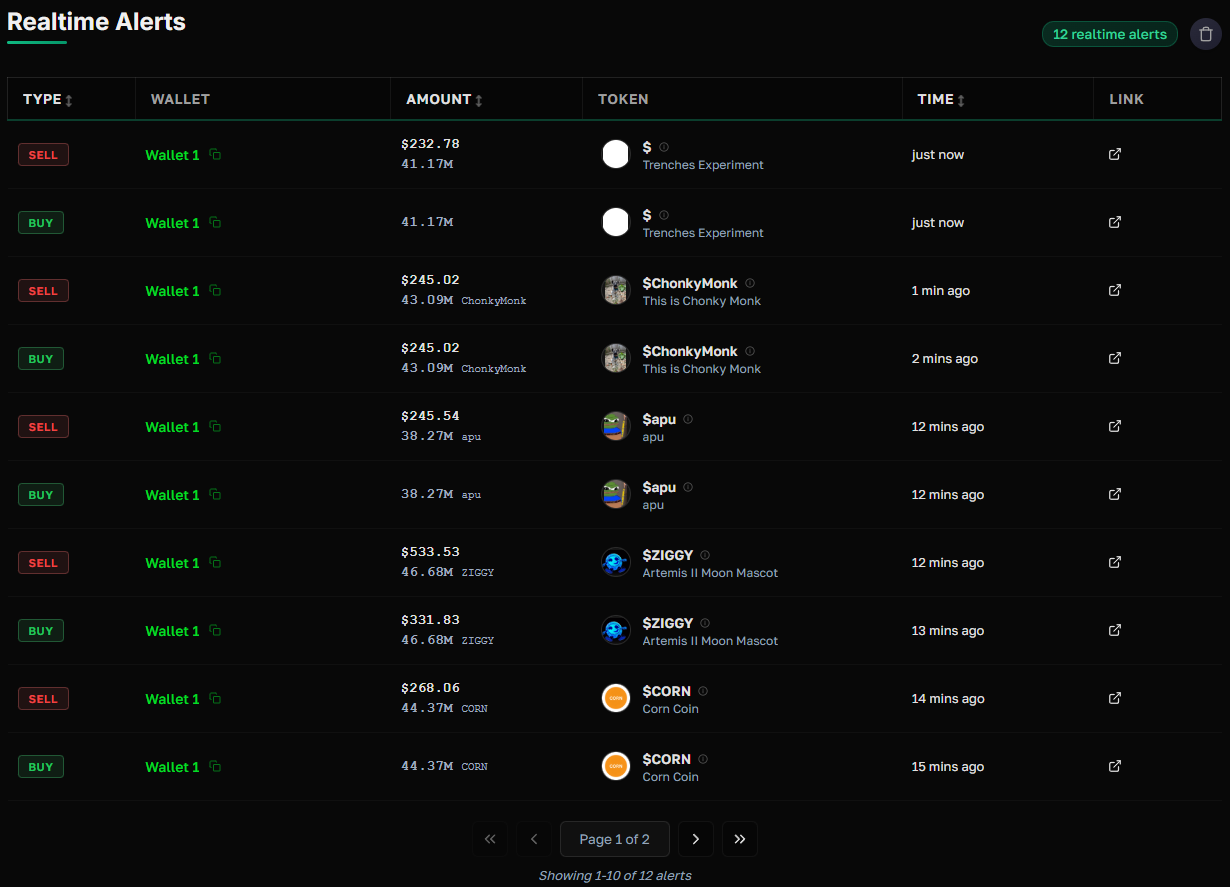This screenshot has height=887, width=1230.
Task: Open external link for apu SELL row
Action: click(1115, 426)
